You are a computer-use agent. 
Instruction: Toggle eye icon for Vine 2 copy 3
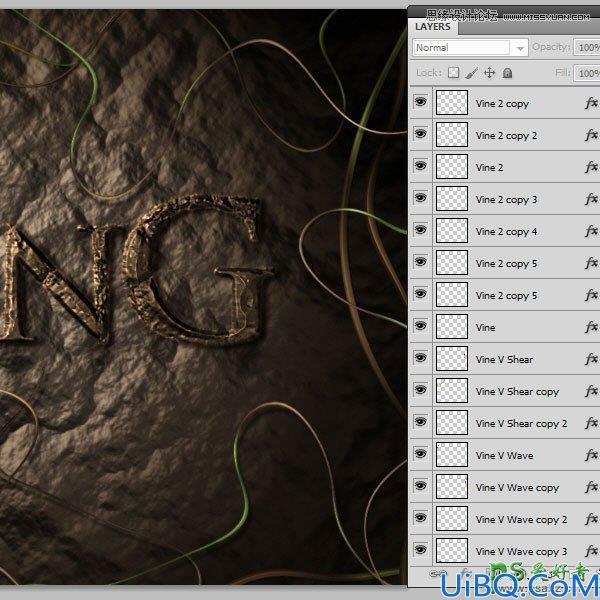click(421, 198)
